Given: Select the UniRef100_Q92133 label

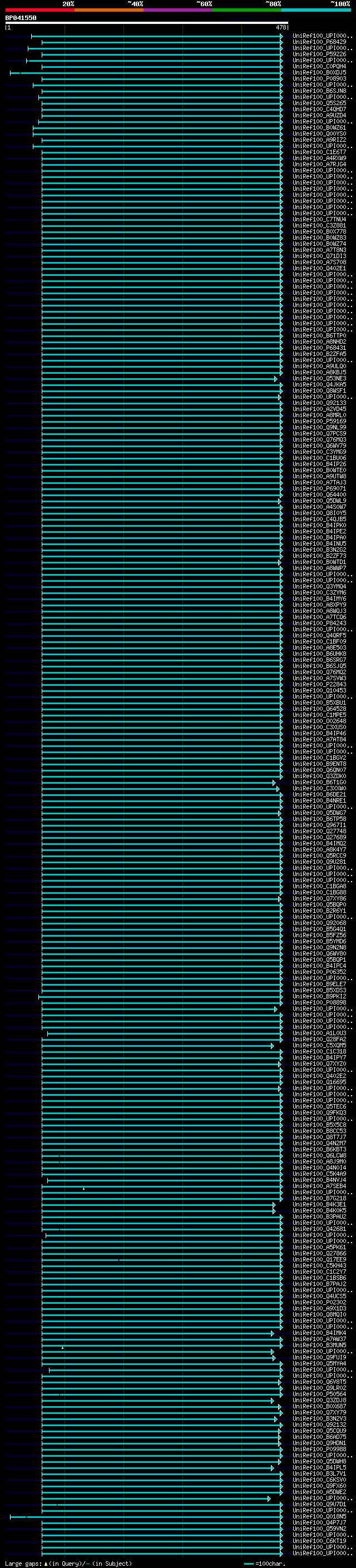Looking at the screenshot, I should pyautogui.click(x=319, y=402).
